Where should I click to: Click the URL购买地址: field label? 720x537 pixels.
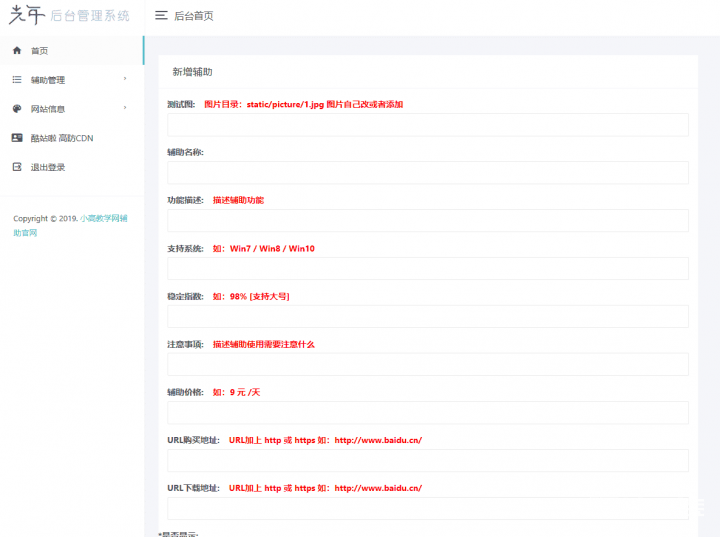pyautogui.click(x=193, y=440)
